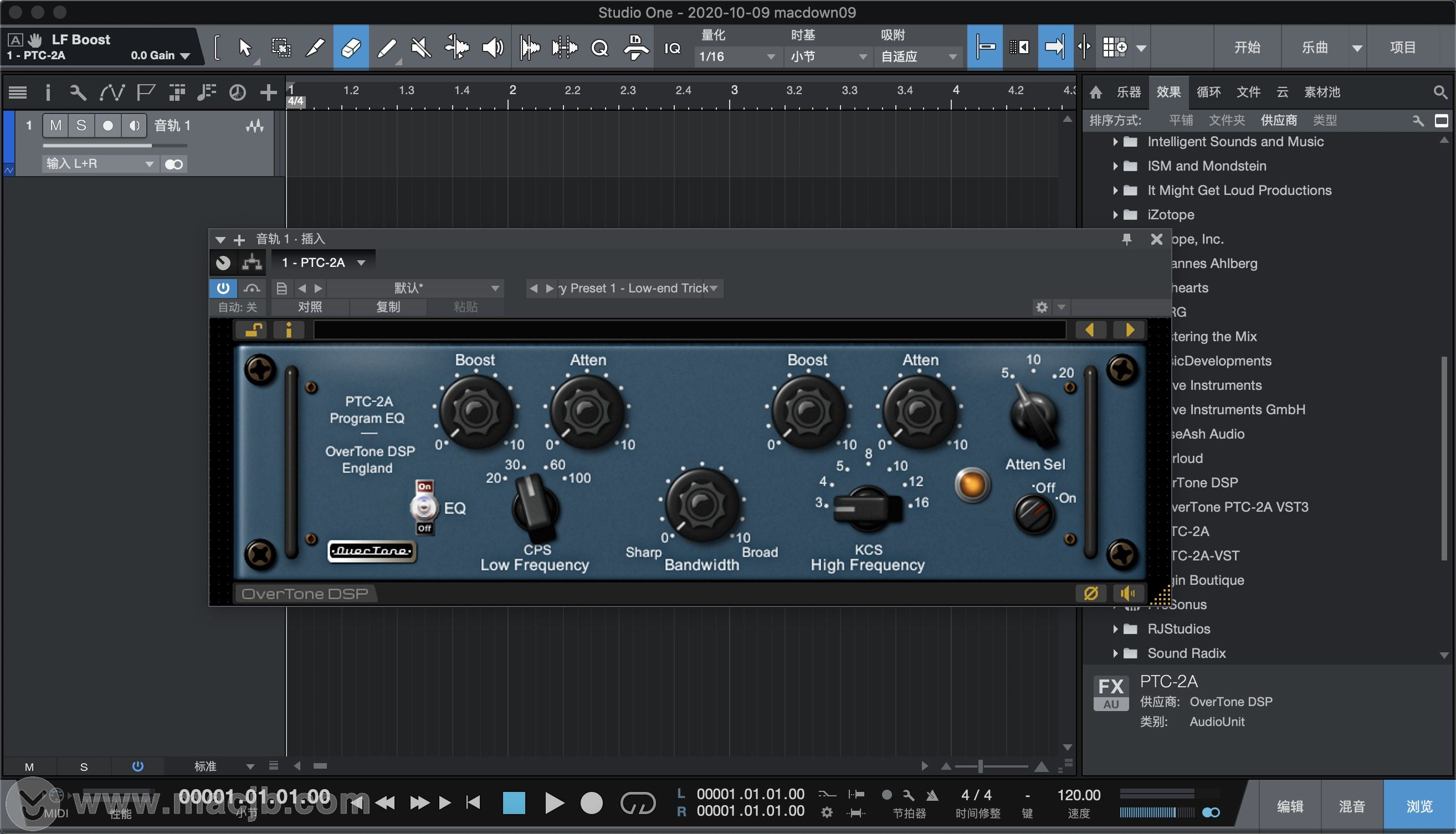Toggle Autoscroll in the toolbar
The image size is (1456, 834).
(1055, 47)
